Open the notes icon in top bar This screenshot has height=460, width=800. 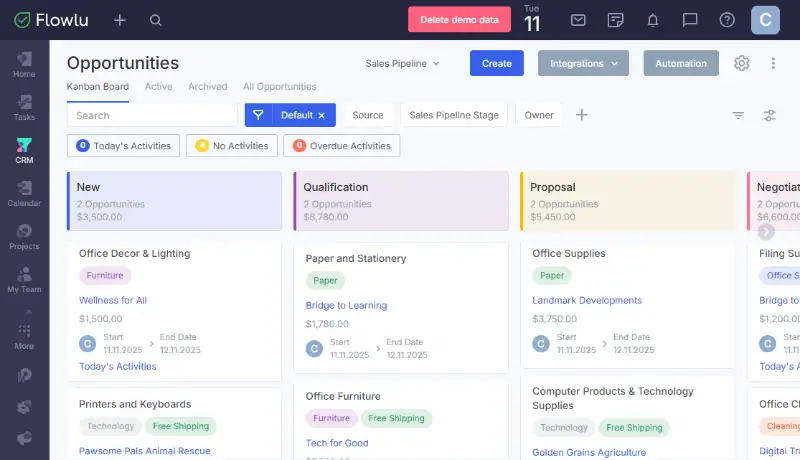615,20
